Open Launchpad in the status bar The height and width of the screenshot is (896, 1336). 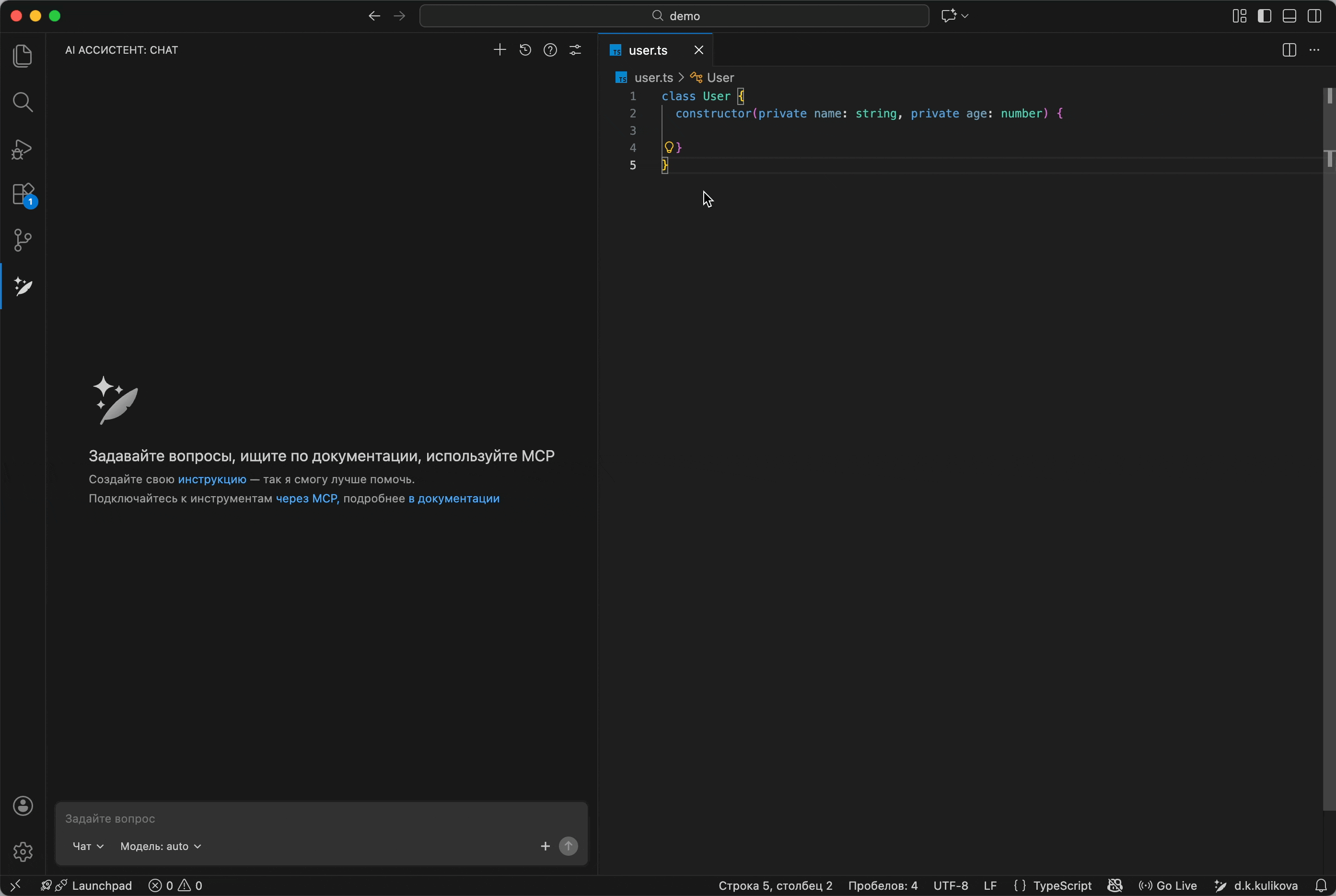[86, 886]
